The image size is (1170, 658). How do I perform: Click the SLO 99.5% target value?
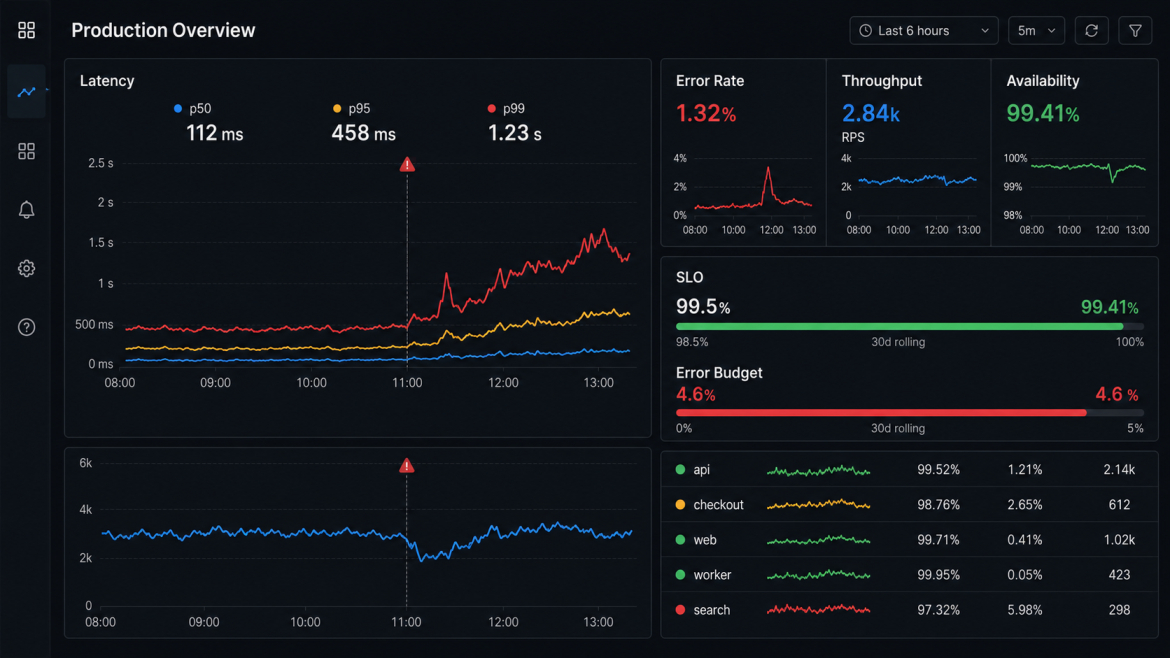(x=703, y=307)
